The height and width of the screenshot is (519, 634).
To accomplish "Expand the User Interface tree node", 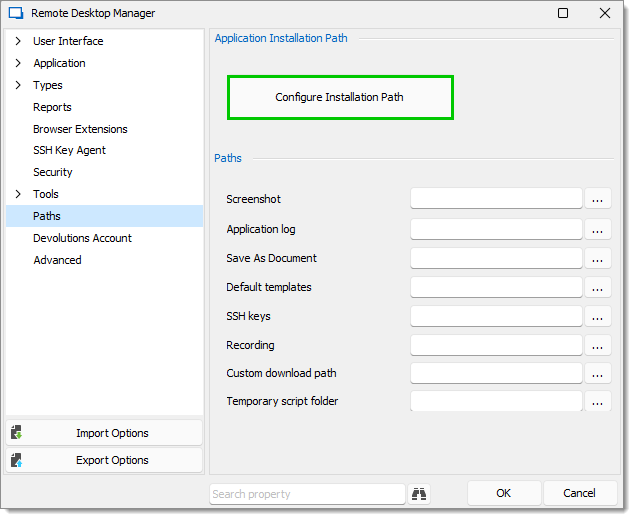I will point(18,41).
